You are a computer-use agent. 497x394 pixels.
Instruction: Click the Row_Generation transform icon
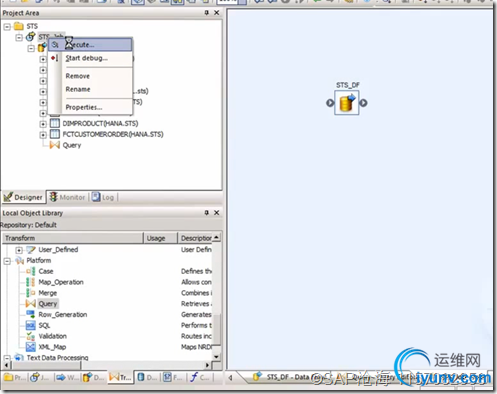pos(31,314)
